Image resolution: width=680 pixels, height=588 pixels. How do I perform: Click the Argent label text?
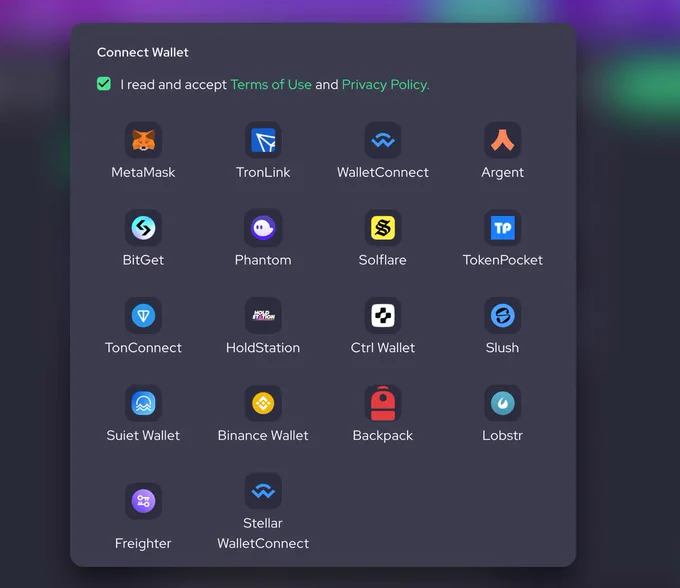pos(502,173)
